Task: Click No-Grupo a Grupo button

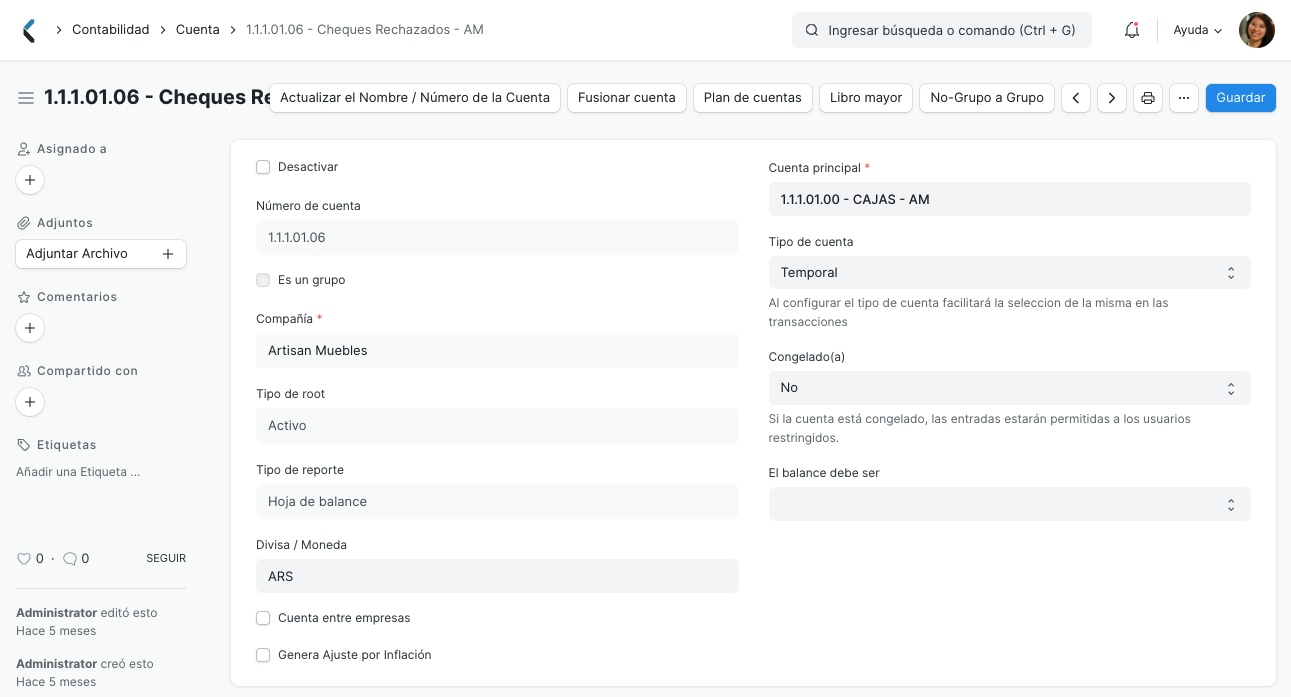Action: coord(987,98)
